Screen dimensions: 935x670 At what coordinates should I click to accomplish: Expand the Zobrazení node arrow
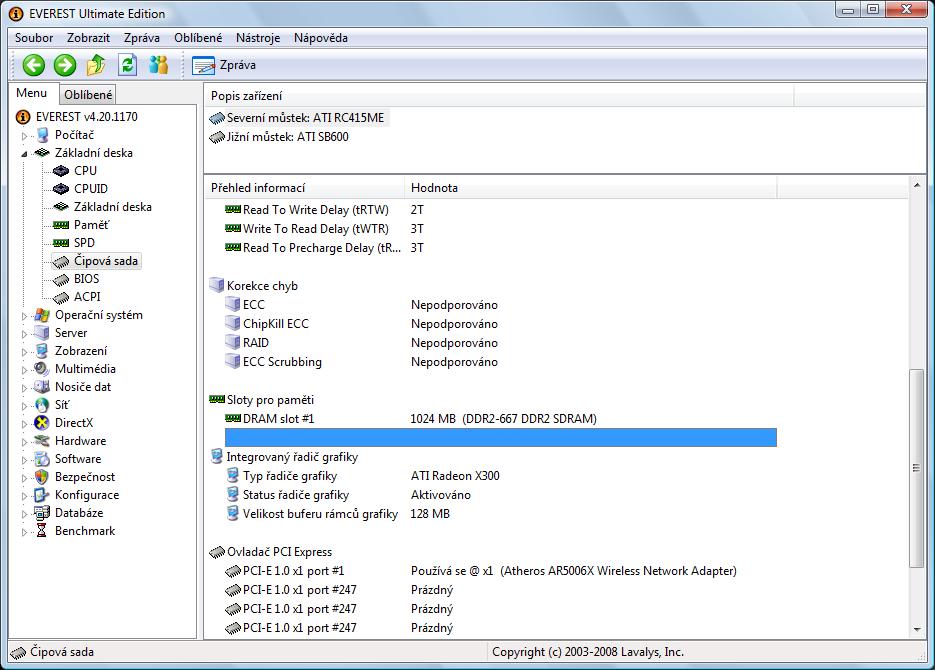click(x=24, y=352)
